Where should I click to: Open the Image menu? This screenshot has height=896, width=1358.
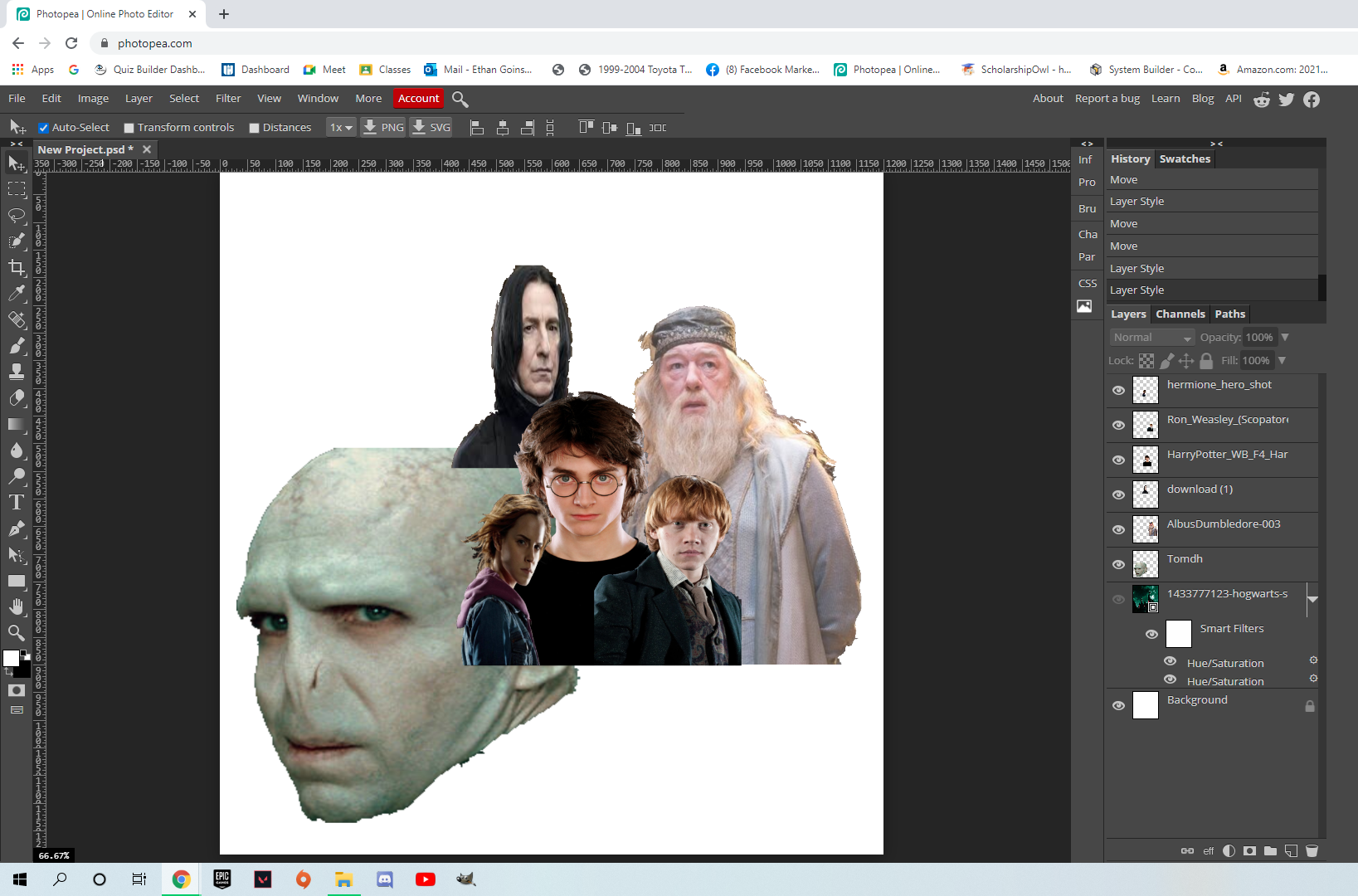click(93, 99)
